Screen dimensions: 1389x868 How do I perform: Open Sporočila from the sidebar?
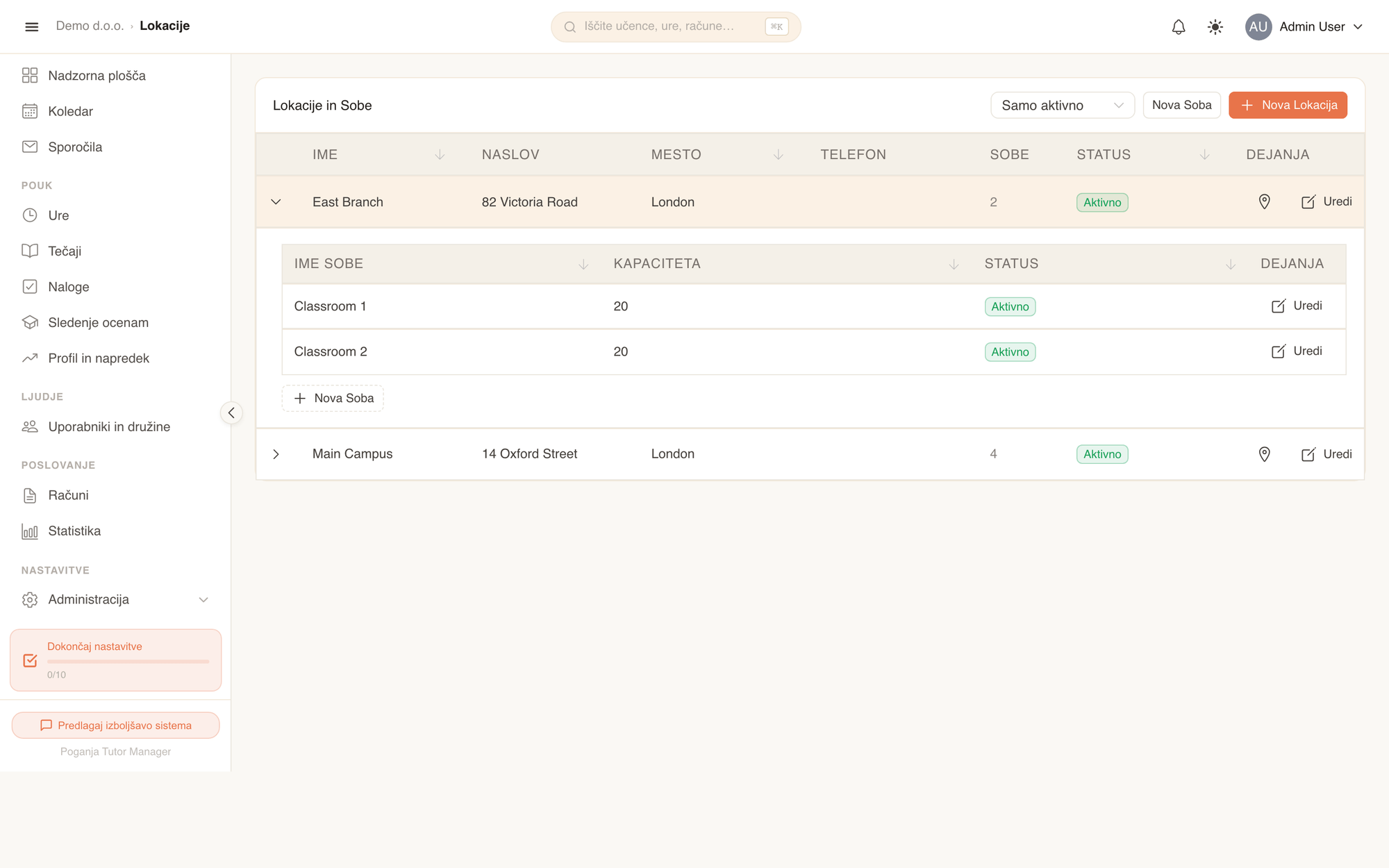(x=75, y=147)
